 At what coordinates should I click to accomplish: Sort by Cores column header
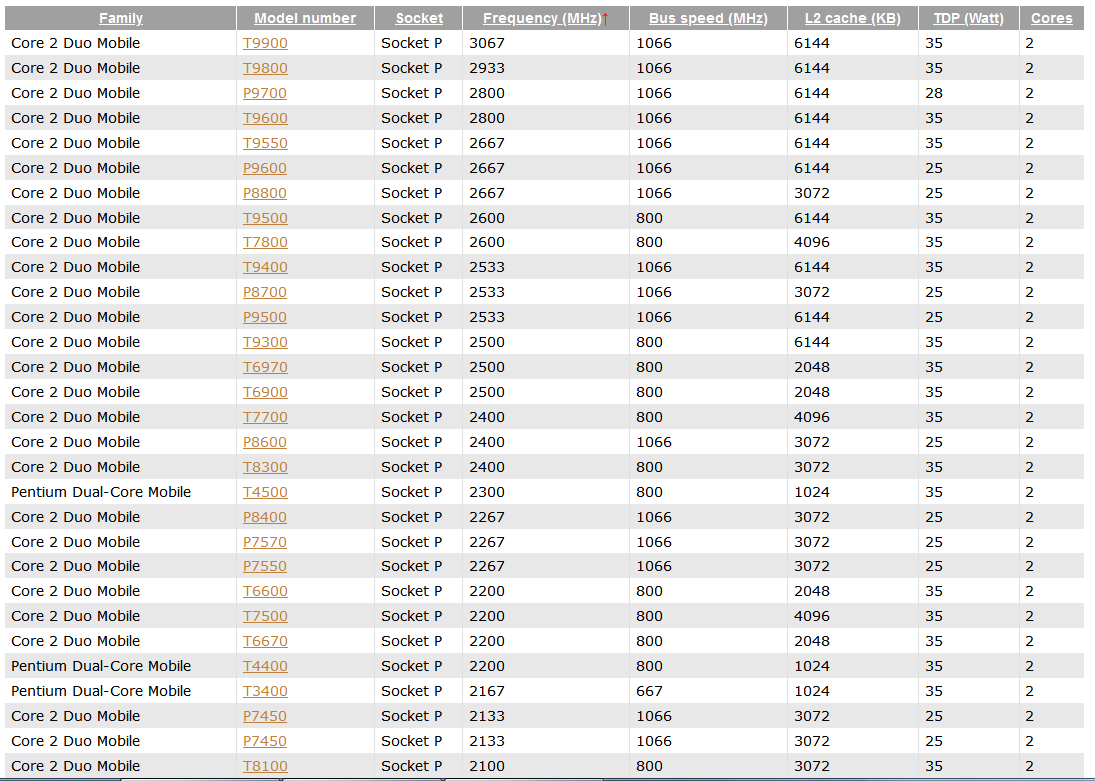[x=1052, y=18]
